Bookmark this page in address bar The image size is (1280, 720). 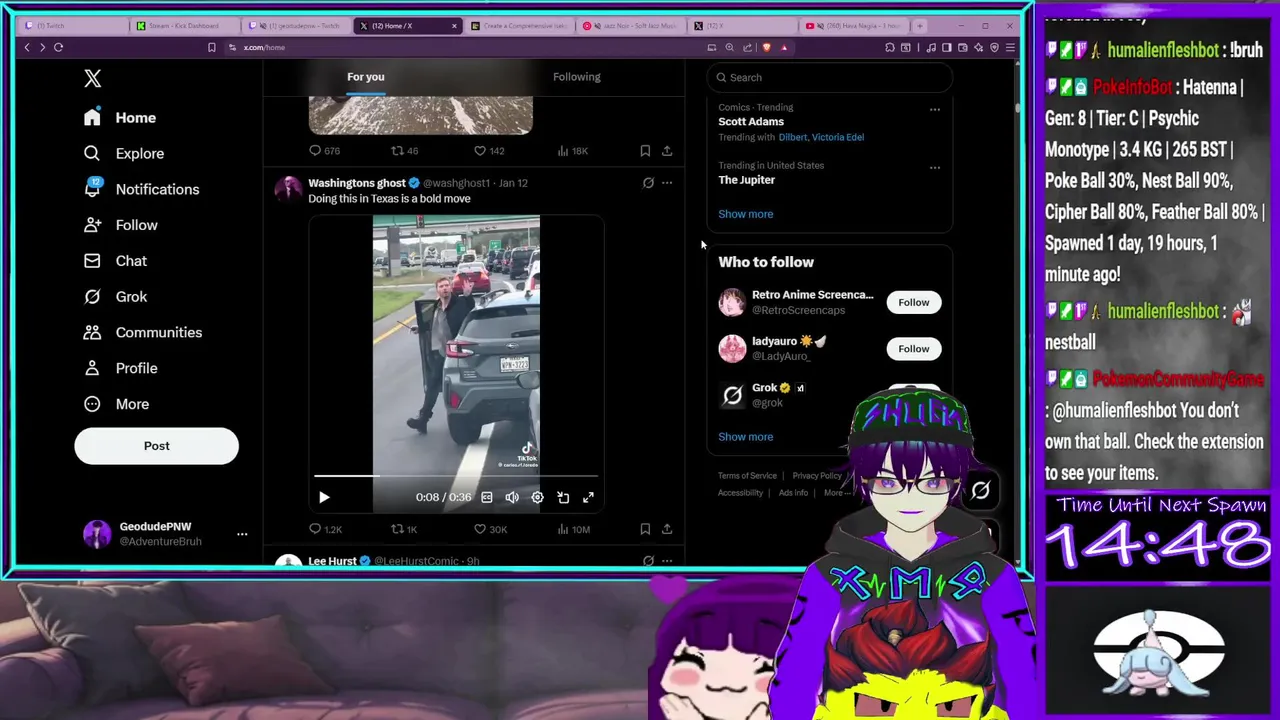pyautogui.click(x=211, y=47)
